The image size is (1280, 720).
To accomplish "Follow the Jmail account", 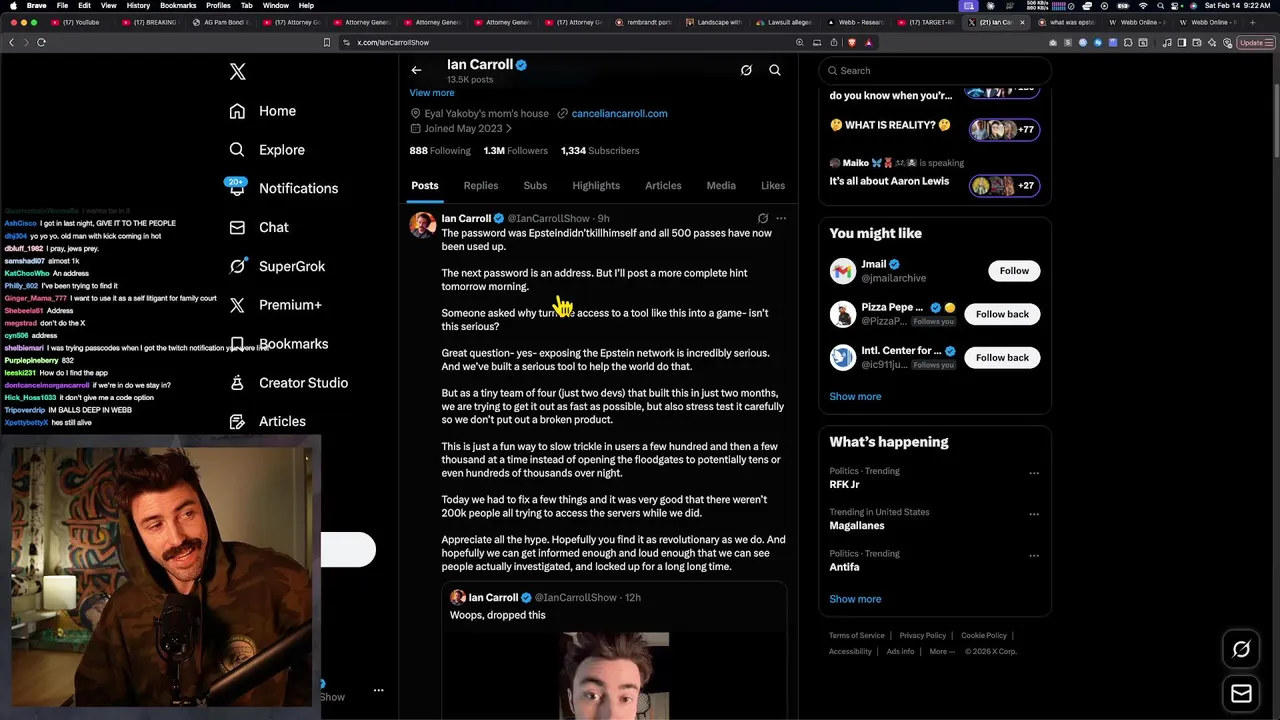I will tap(1014, 271).
